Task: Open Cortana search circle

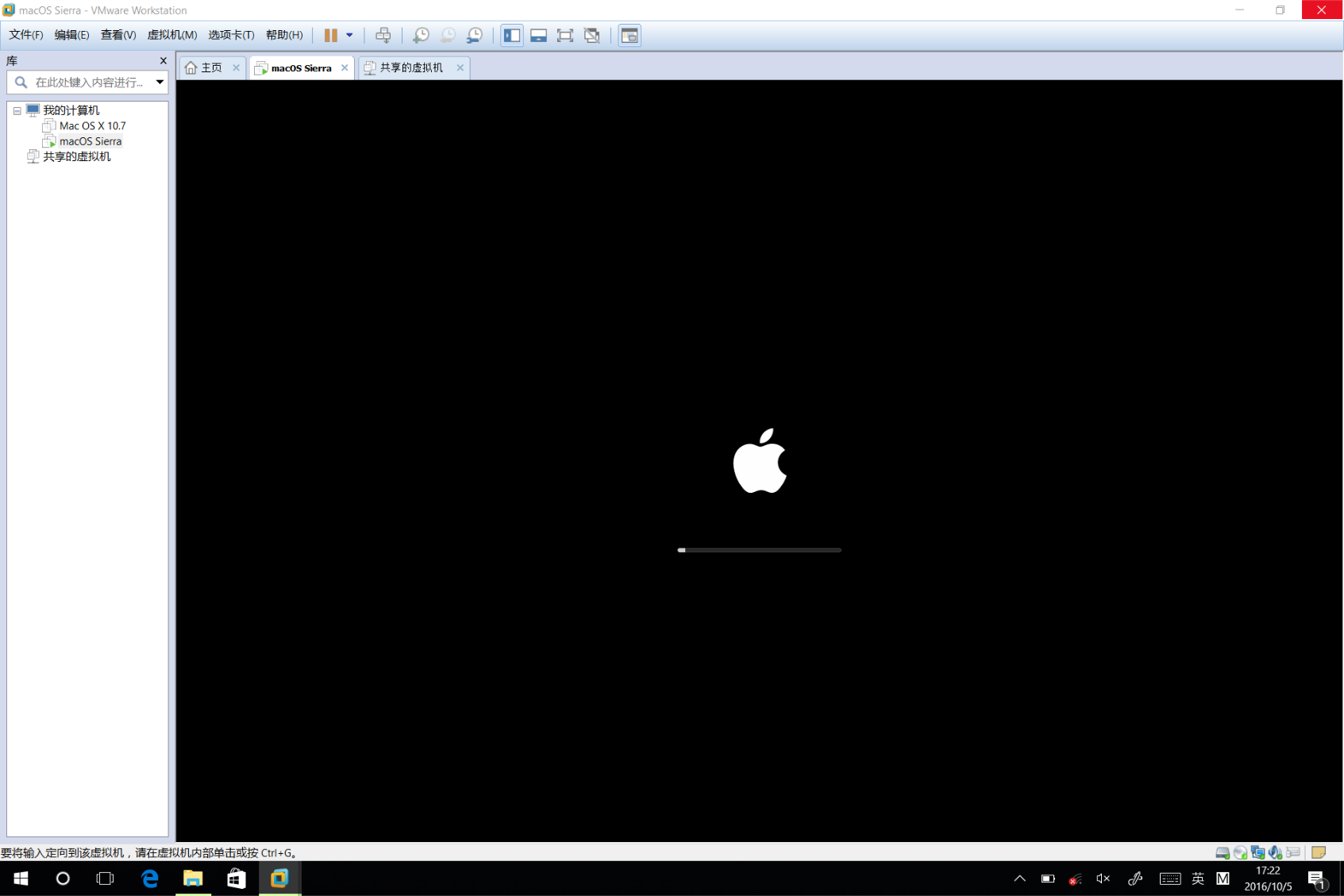Action: (x=63, y=879)
